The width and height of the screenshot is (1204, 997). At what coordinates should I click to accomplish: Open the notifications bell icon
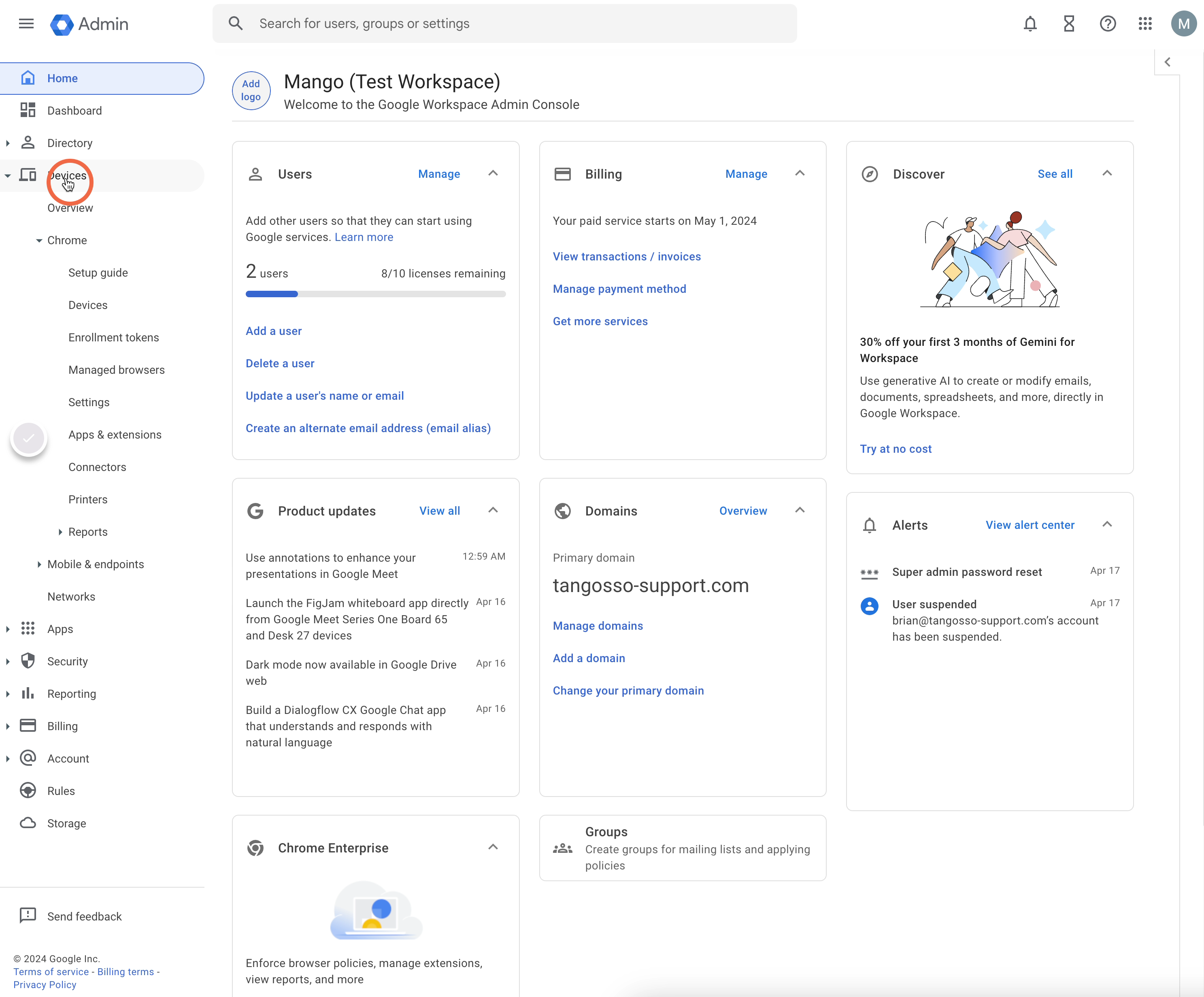pos(1030,23)
